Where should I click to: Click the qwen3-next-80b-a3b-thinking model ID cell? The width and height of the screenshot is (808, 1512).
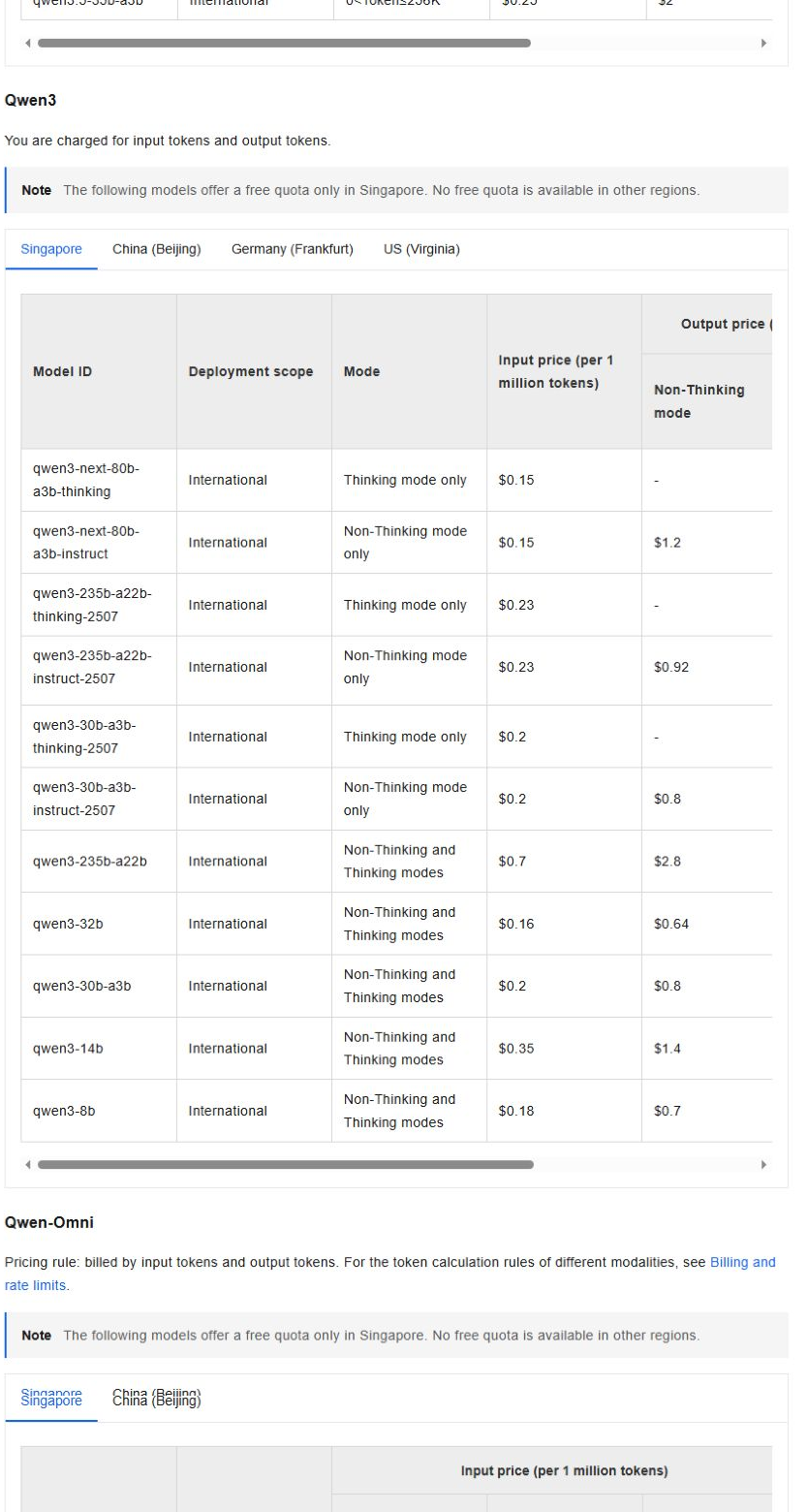point(99,480)
